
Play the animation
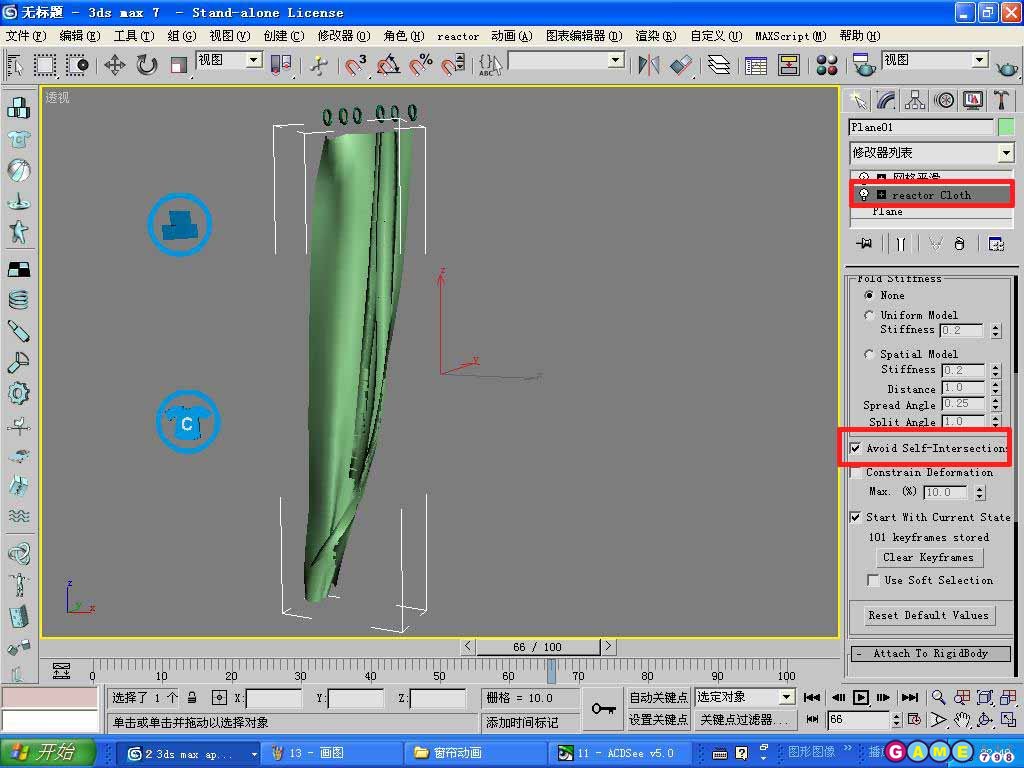[x=861, y=697]
